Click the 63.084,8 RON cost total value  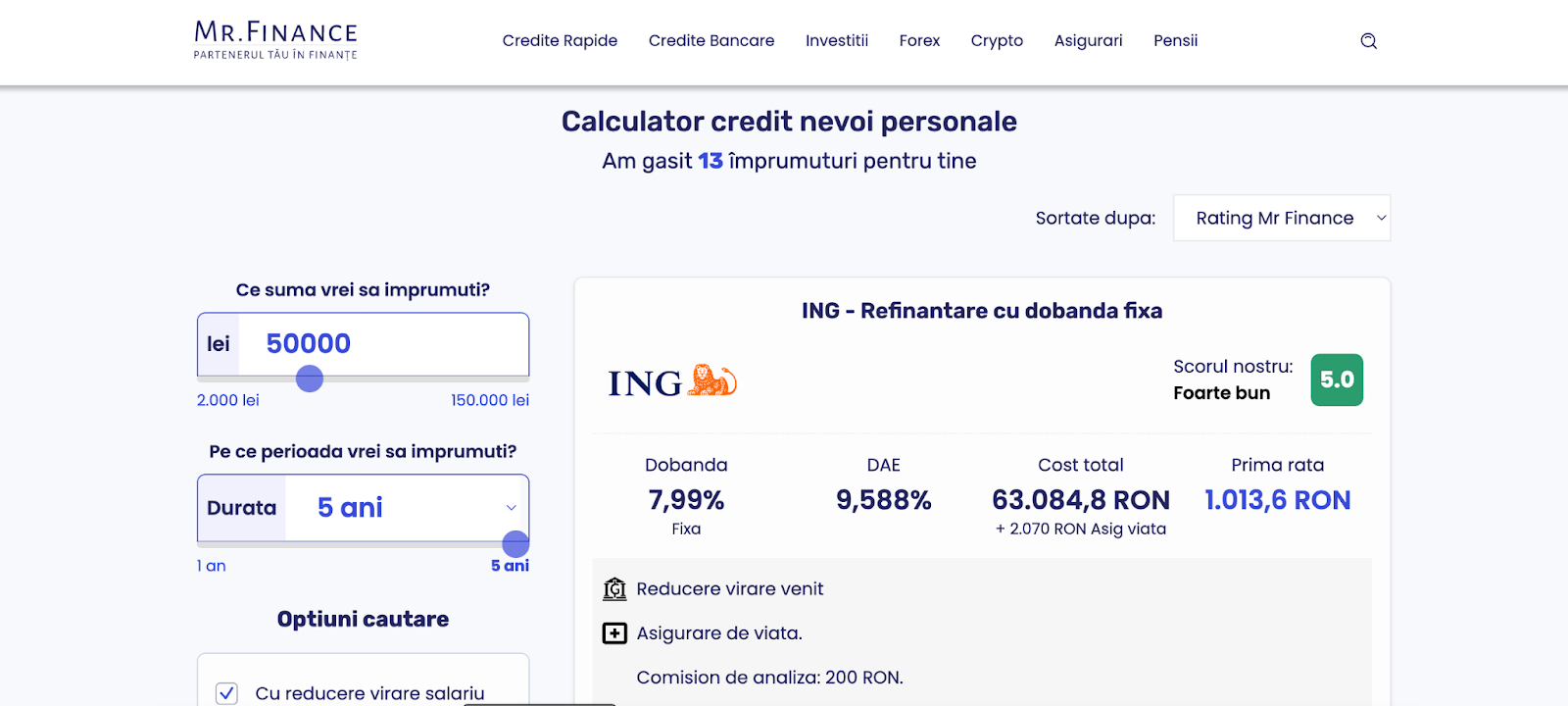click(1081, 500)
